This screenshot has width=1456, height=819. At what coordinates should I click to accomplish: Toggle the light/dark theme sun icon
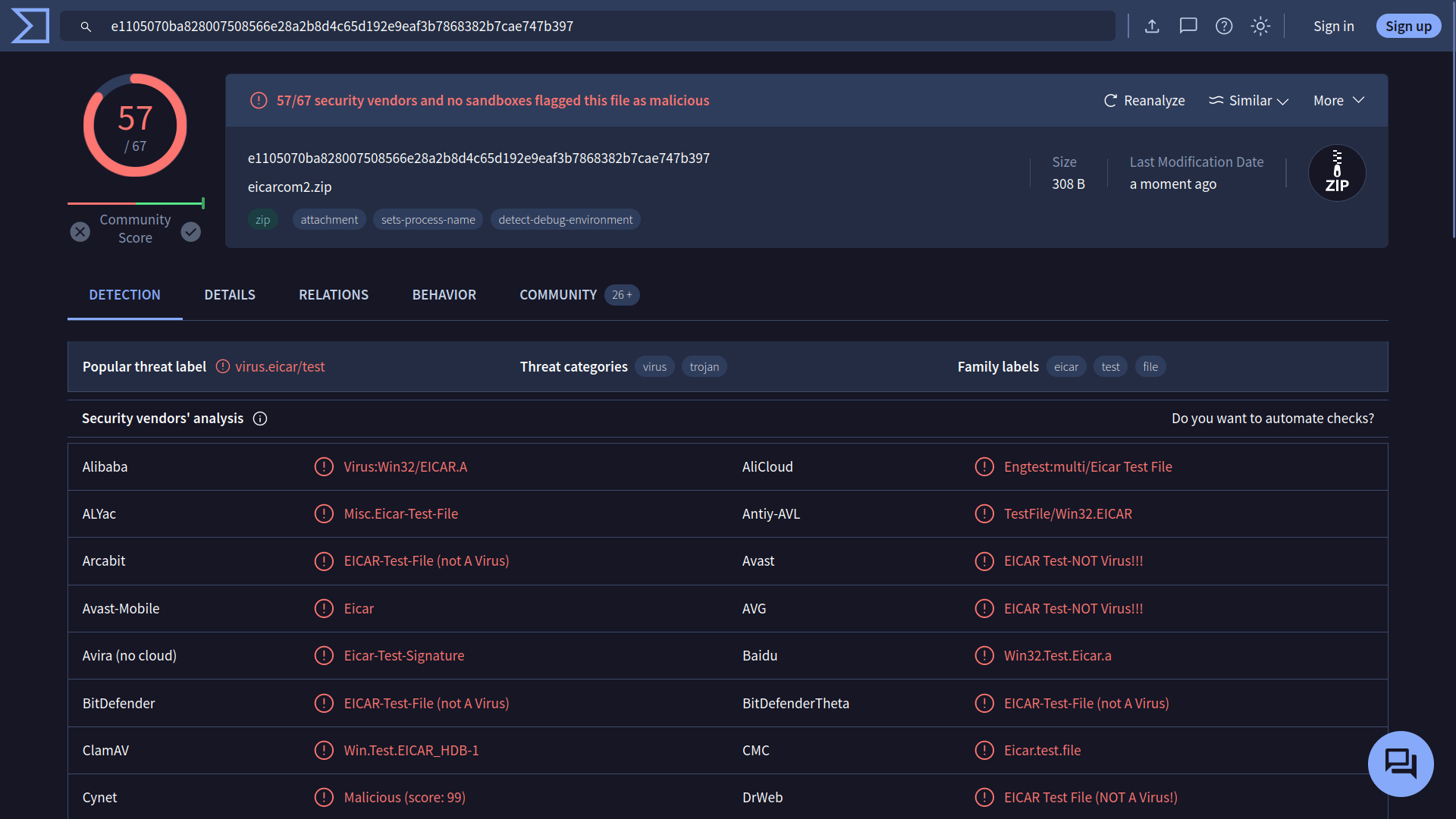[x=1260, y=26]
